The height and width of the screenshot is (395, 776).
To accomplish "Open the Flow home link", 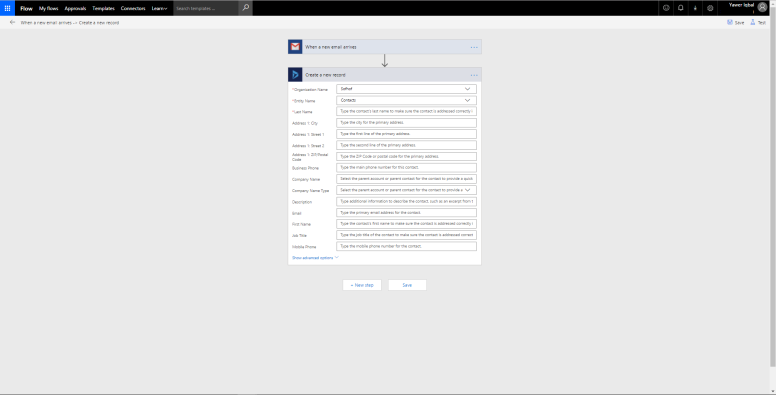I will pyautogui.click(x=26, y=8).
